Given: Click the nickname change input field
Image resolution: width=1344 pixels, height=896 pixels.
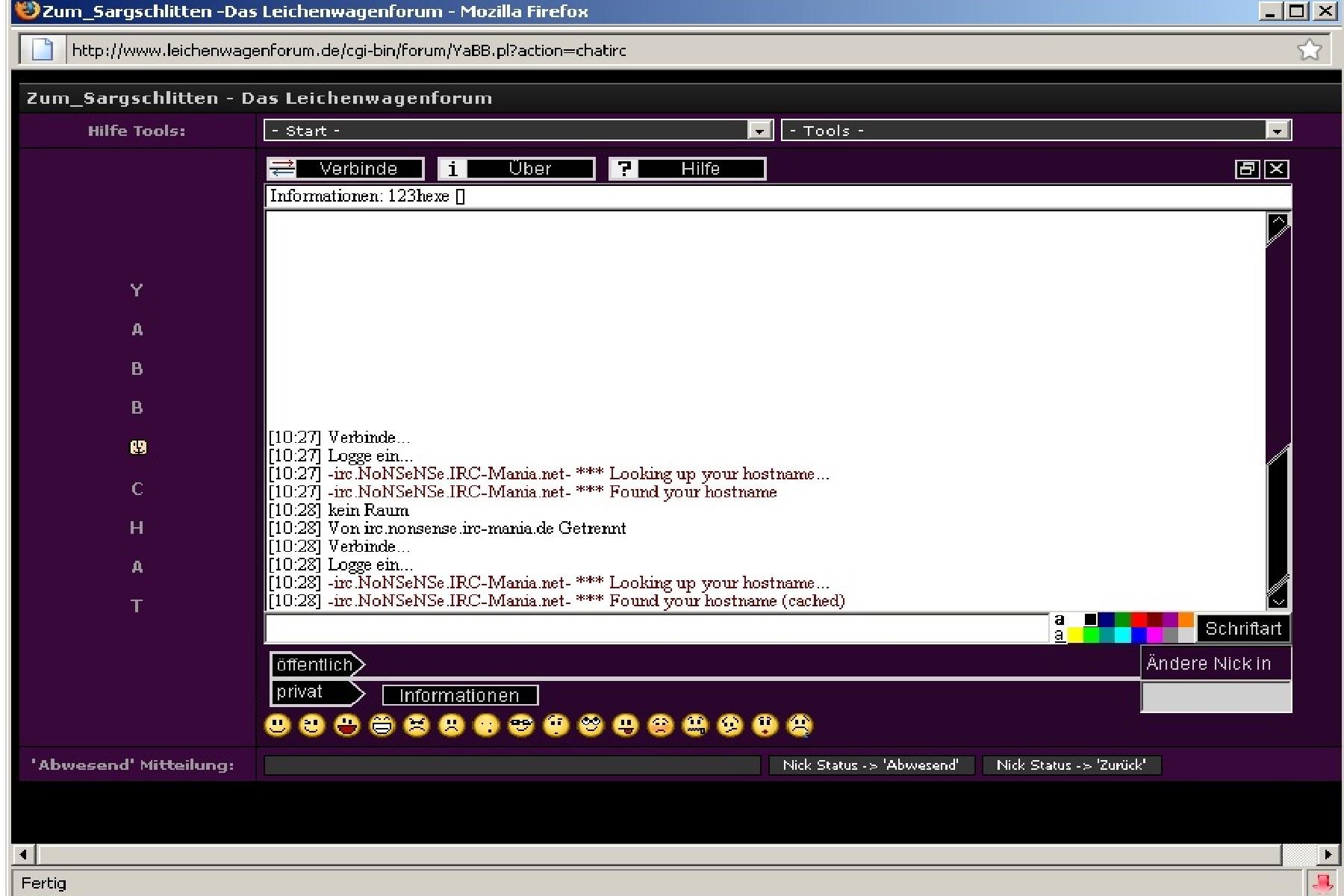Looking at the screenshot, I should coord(1216,697).
